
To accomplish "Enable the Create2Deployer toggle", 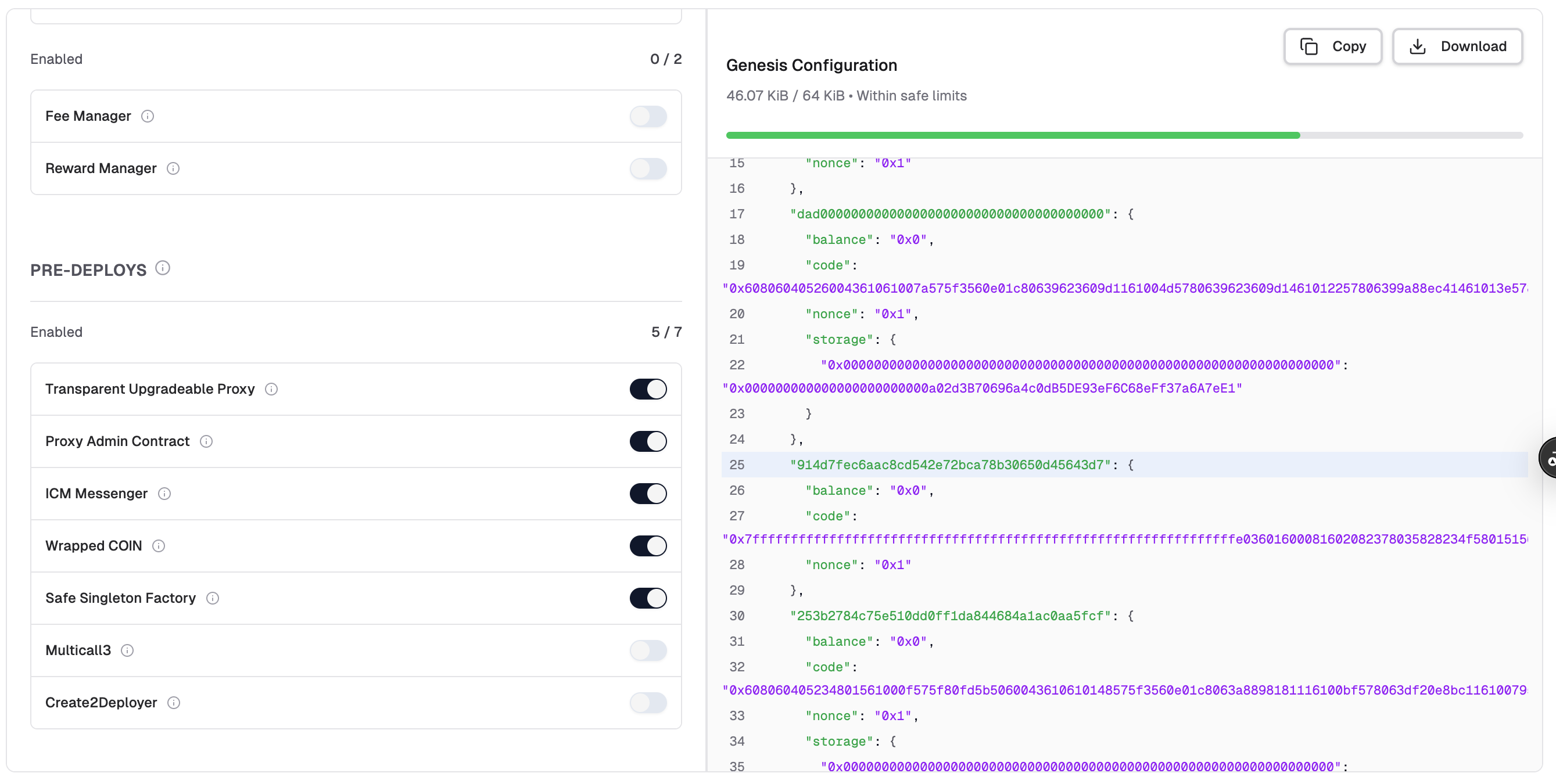I will pos(647,703).
